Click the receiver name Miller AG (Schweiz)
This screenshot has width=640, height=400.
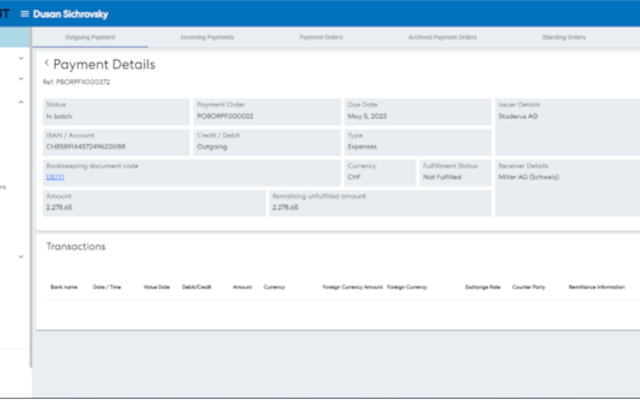[x=529, y=177]
